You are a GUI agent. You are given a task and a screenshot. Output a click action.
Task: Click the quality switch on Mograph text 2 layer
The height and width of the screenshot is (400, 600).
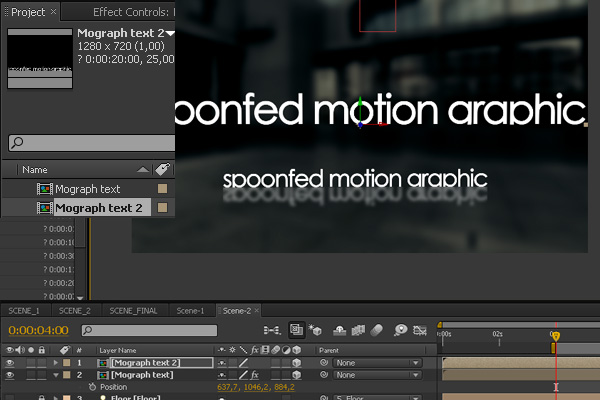point(243,362)
